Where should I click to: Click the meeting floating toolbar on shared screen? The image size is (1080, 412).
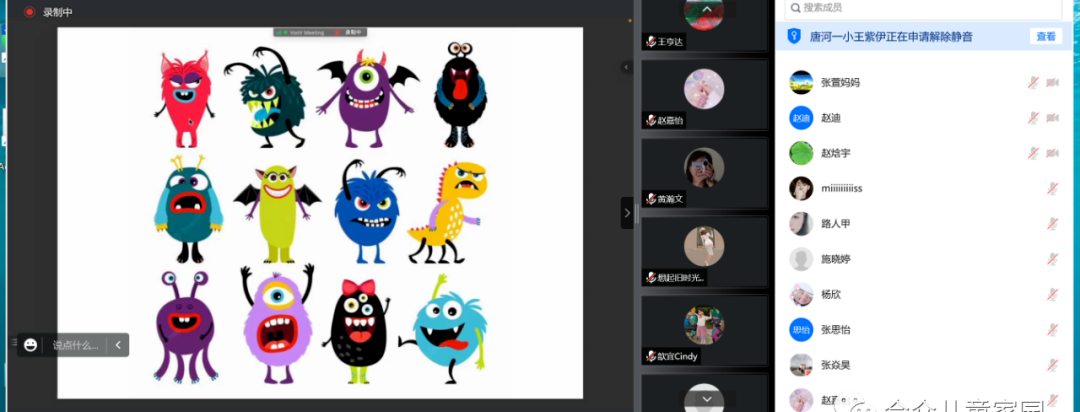point(320,32)
